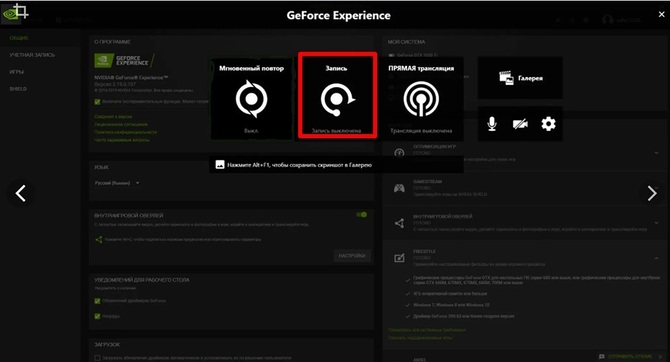The height and width of the screenshot is (362, 670).
Task: Click the screenshot icon in Alt+F1 hint bar
Action: pos(220,165)
